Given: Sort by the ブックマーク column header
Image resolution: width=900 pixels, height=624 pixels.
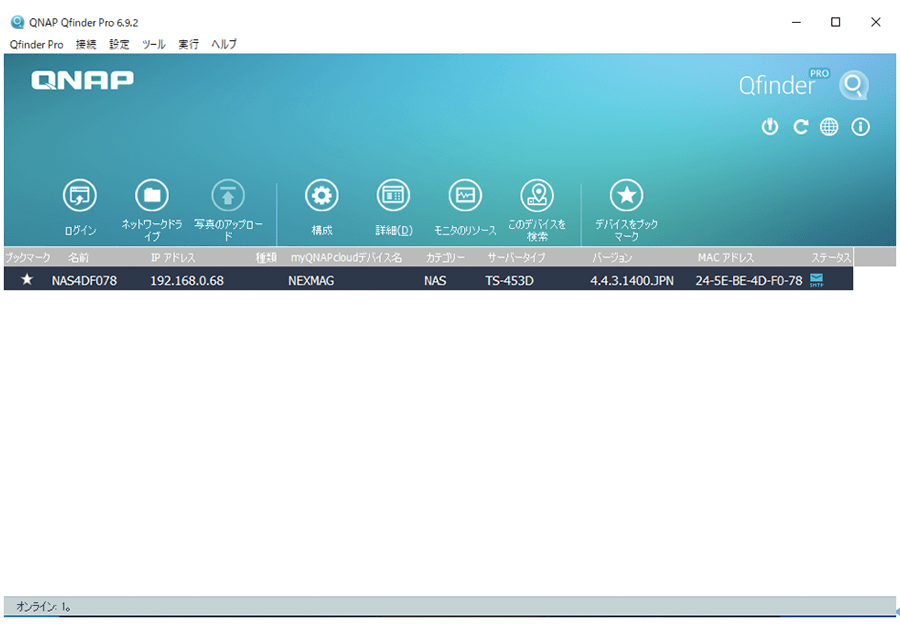Looking at the screenshot, I should tap(27, 258).
